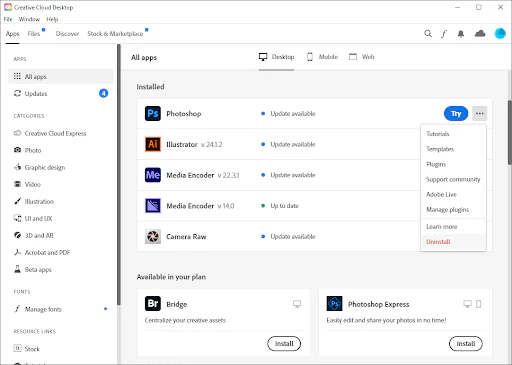Open Updates in the sidebar

[x=61, y=93]
